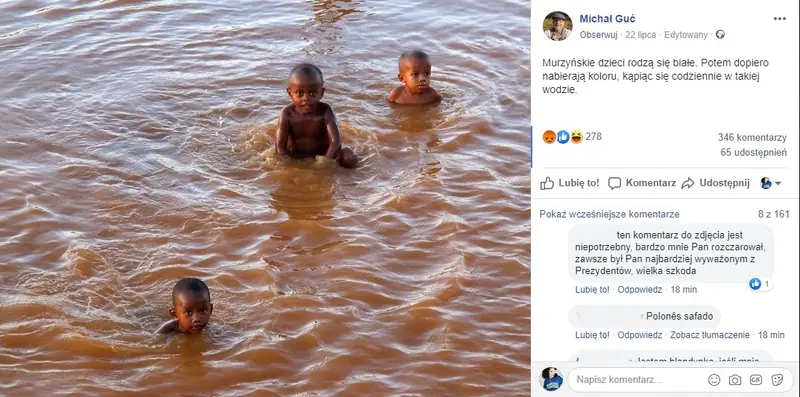
Task: Expand Pokaż wcześniejsze komentarze
Action: (609, 214)
